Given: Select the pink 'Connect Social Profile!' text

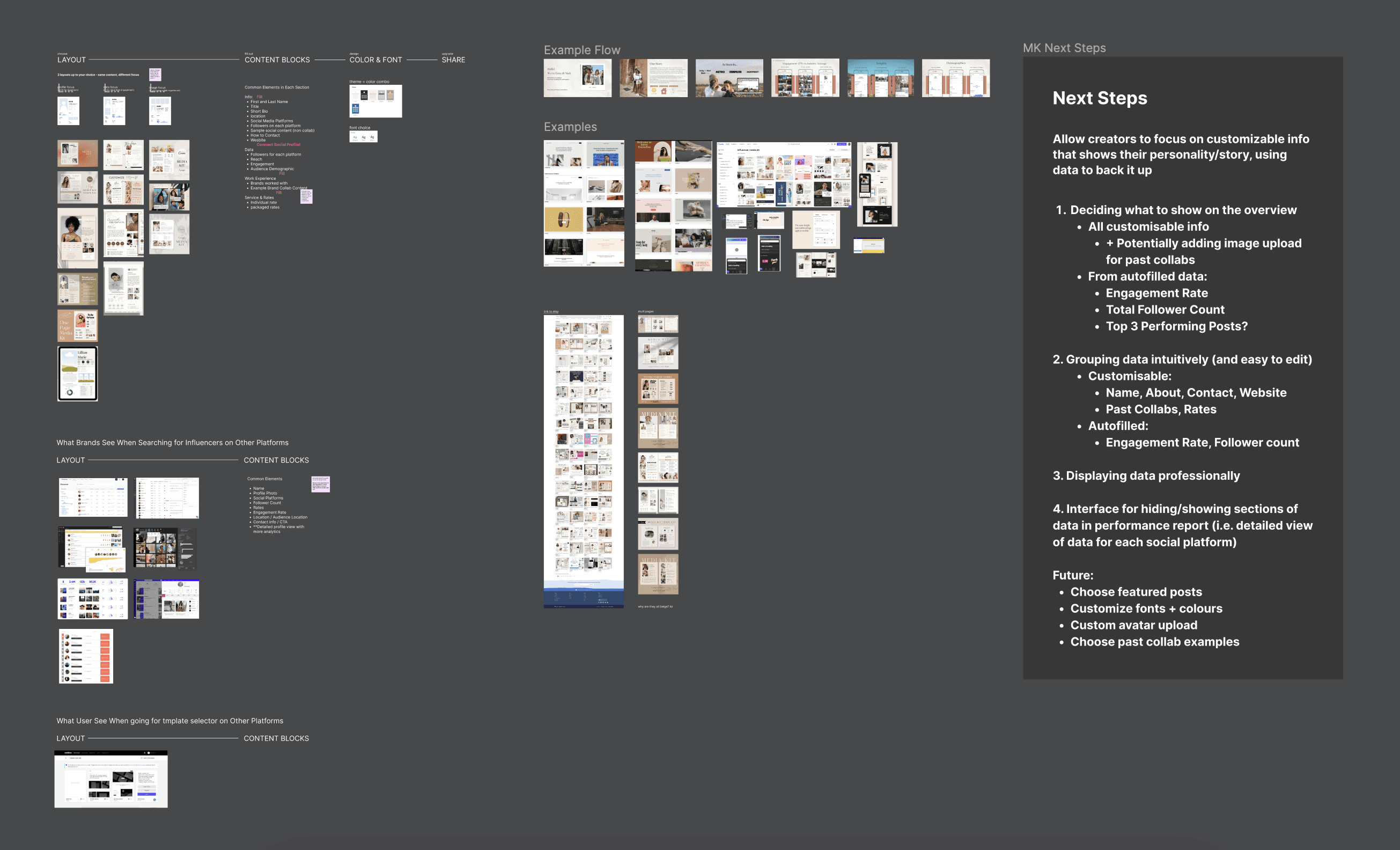Looking at the screenshot, I should click(x=278, y=145).
